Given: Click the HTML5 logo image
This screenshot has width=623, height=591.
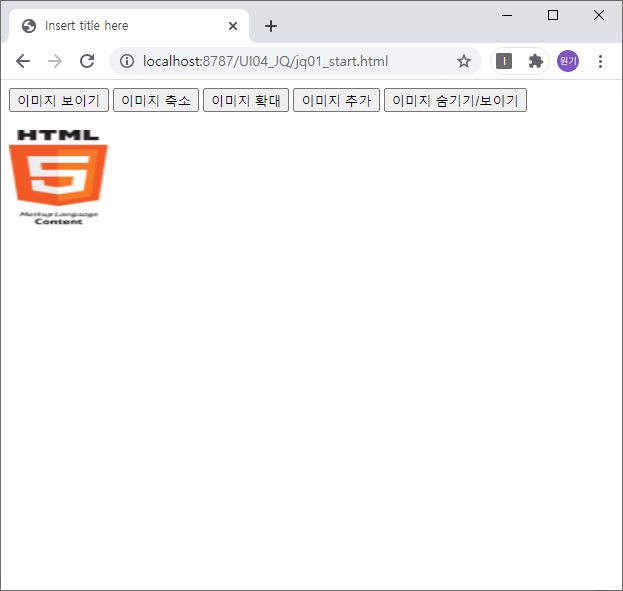Looking at the screenshot, I should (x=58, y=177).
